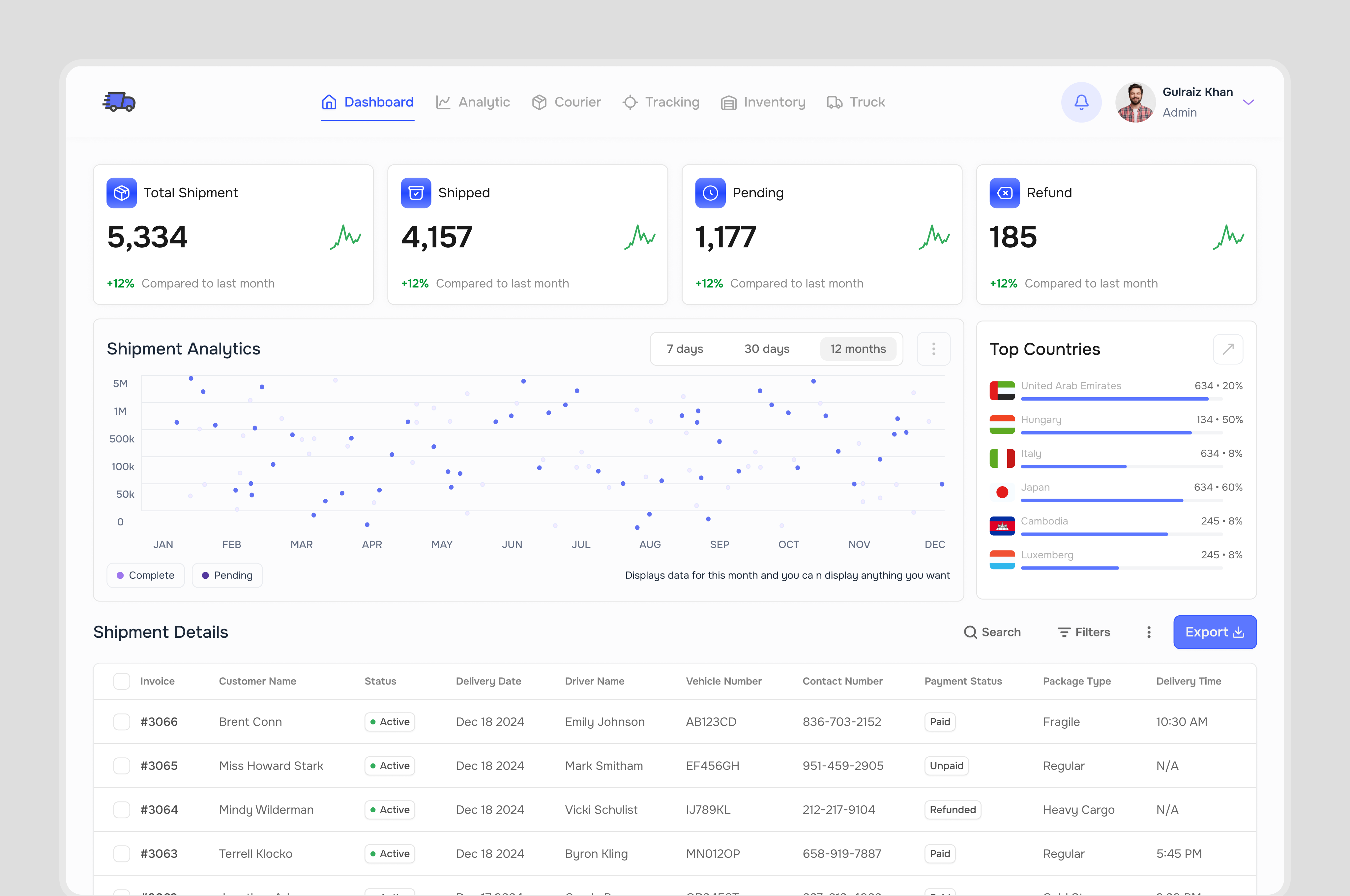
Task: Toggle the Complete legend series
Action: point(145,575)
